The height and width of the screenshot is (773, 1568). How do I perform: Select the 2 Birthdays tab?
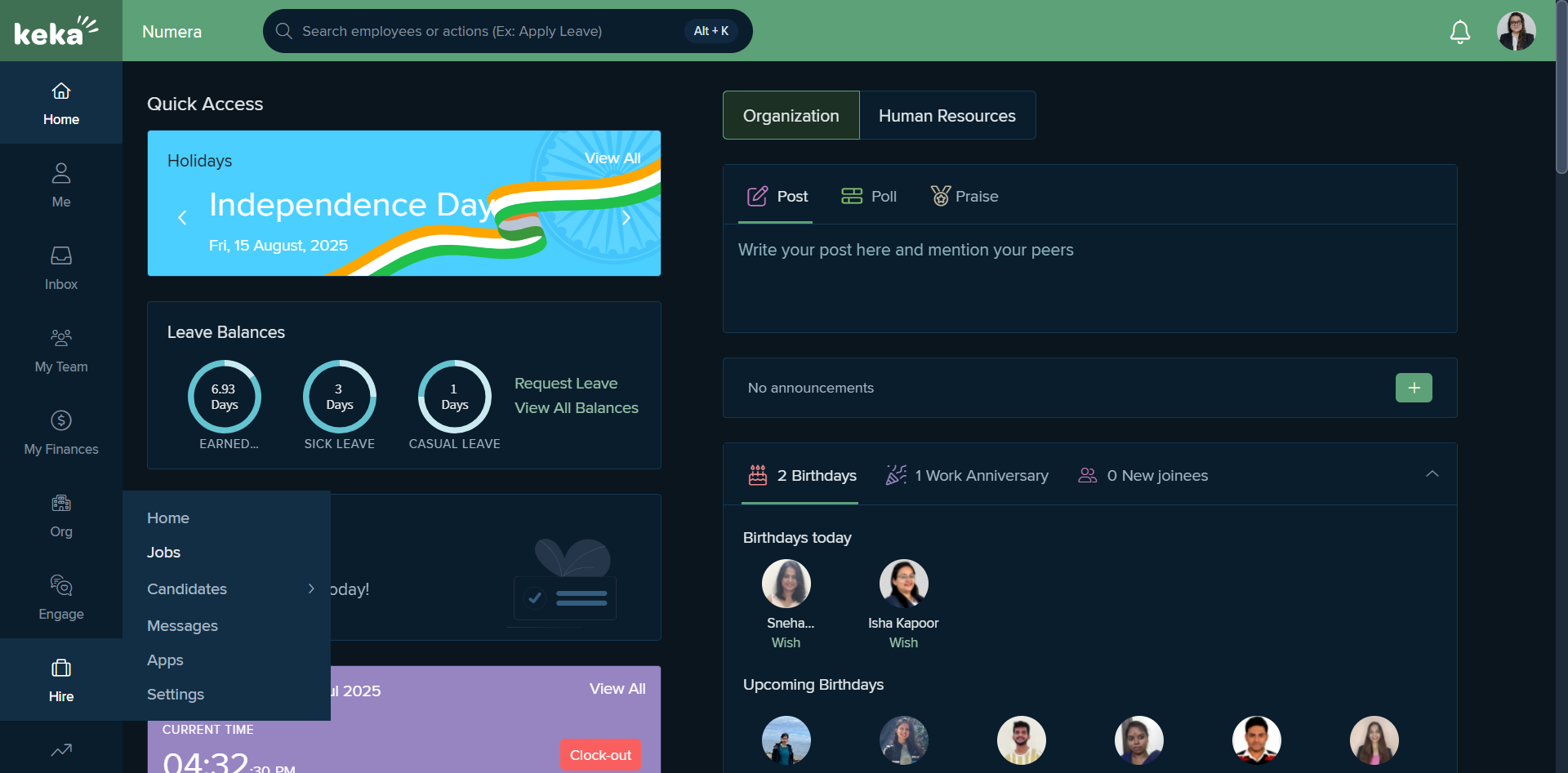coord(802,475)
